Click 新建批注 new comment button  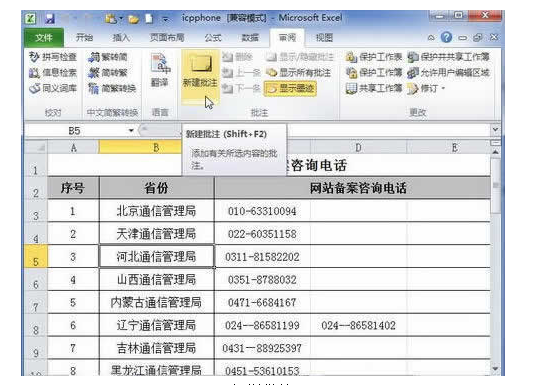tap(200, 76)
